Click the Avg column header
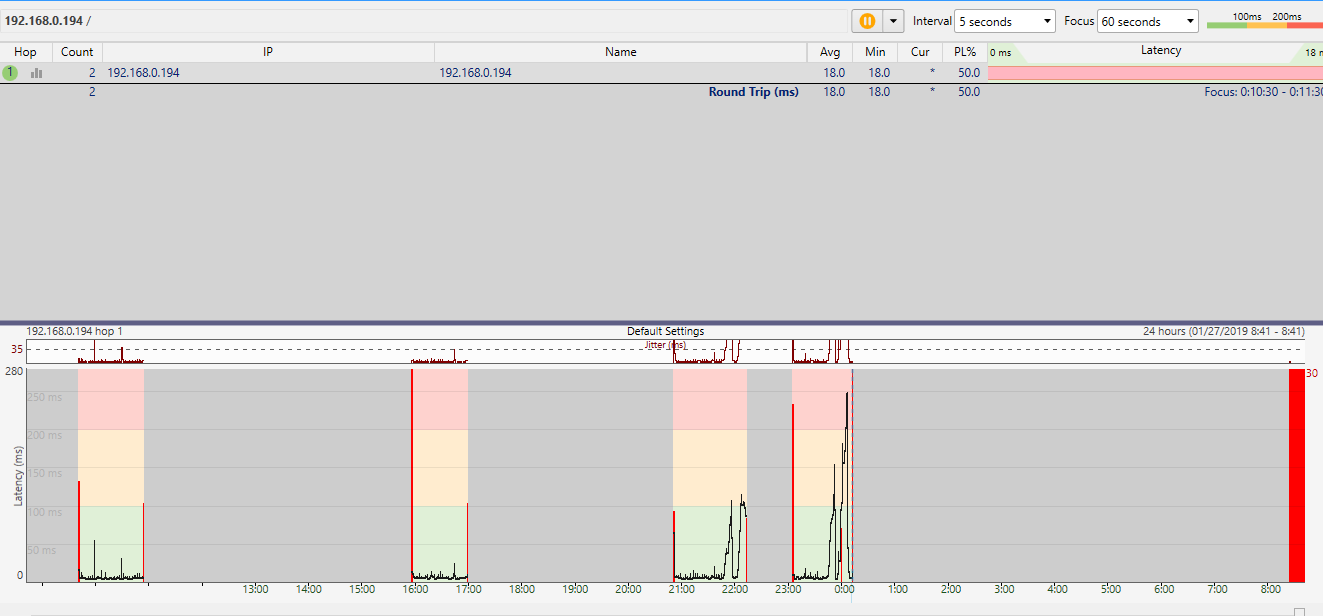This screenshot has width=1323, height=616. pos(830,52)
